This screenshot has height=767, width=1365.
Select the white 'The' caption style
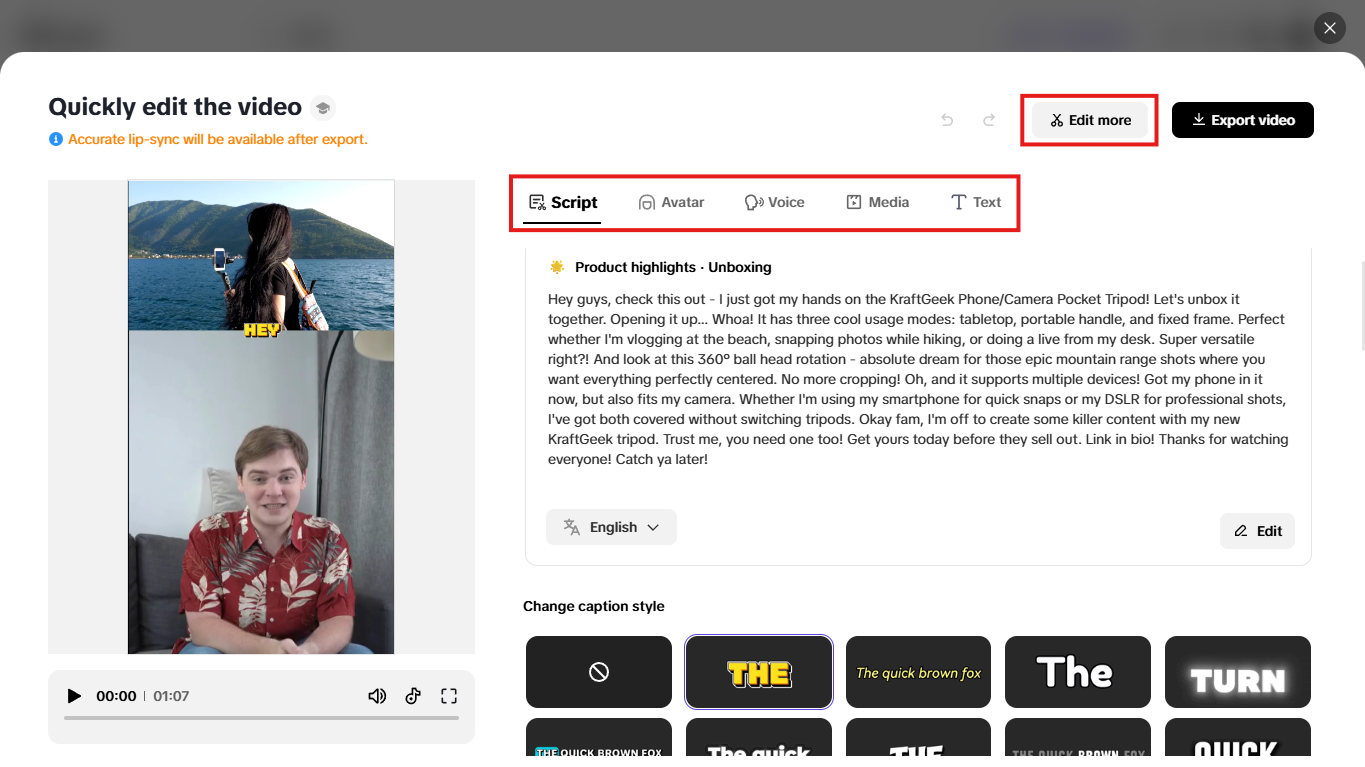coord(1078,672)
